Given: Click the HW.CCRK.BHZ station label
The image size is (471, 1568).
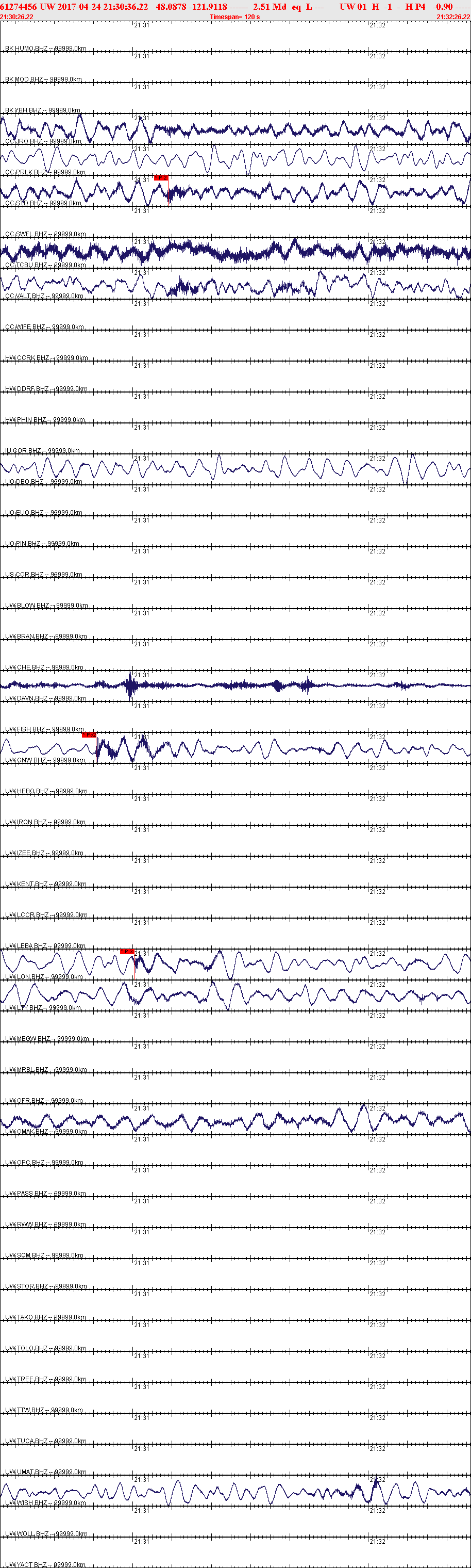Looking at the screenshot, I should (x=46, y=358).
